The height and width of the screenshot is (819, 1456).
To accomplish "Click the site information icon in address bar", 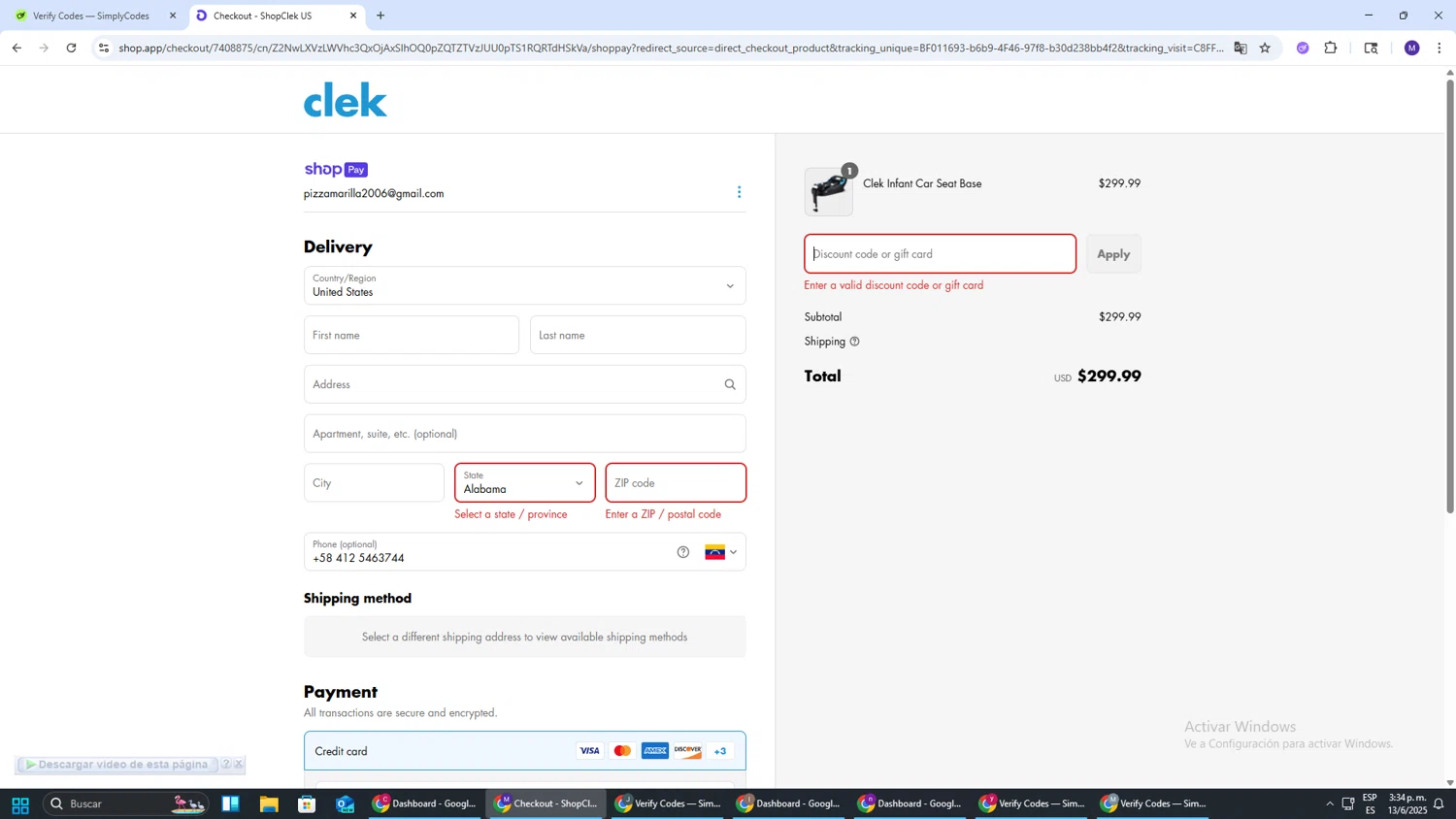I will pos(104,48).
